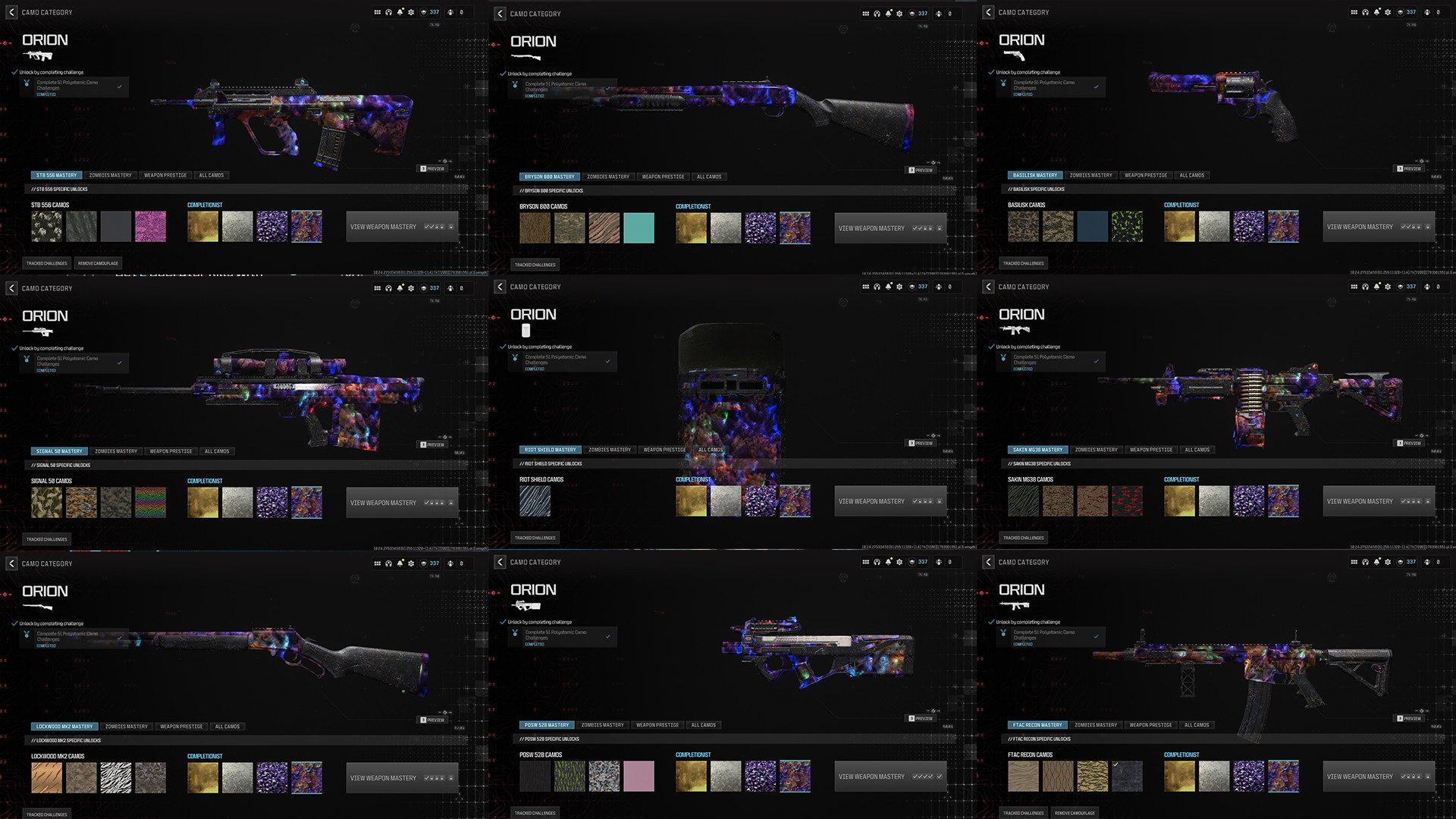
Task: Select the PDSW 528 Mastery tab
Action: (547, 725)
